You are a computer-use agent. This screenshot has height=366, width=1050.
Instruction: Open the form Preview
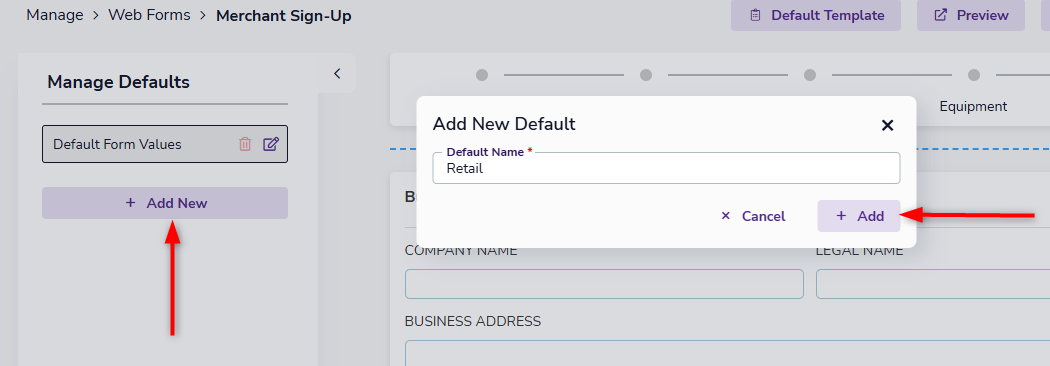click(971, 15)
